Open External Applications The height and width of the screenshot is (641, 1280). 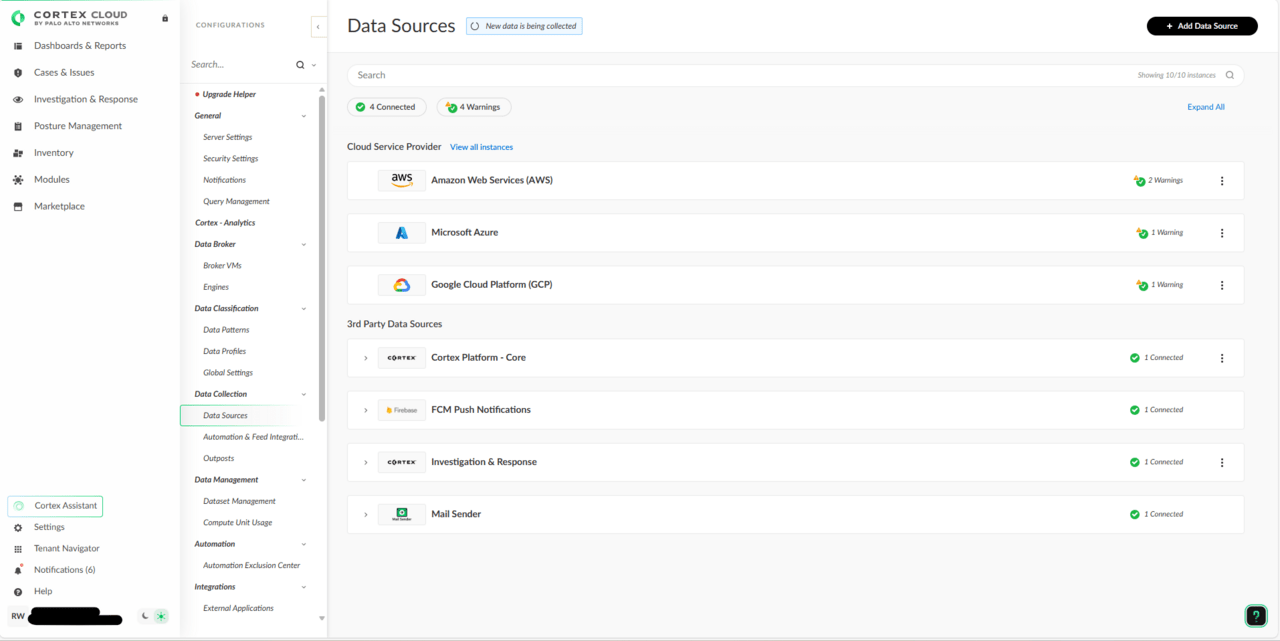tap(238, 608)
